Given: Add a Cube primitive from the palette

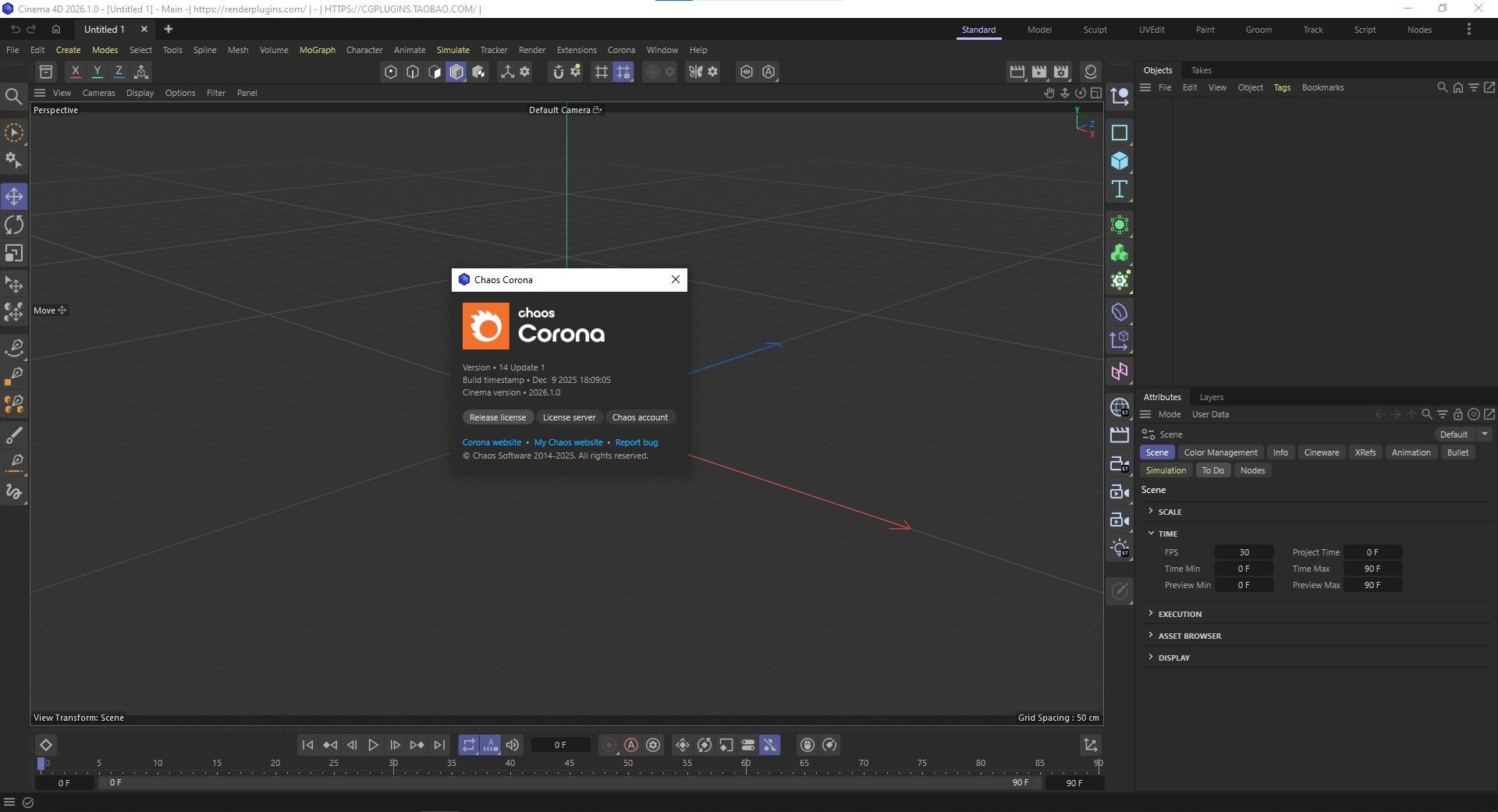Looking at the screenshot, I should [x=1120, y=161].
